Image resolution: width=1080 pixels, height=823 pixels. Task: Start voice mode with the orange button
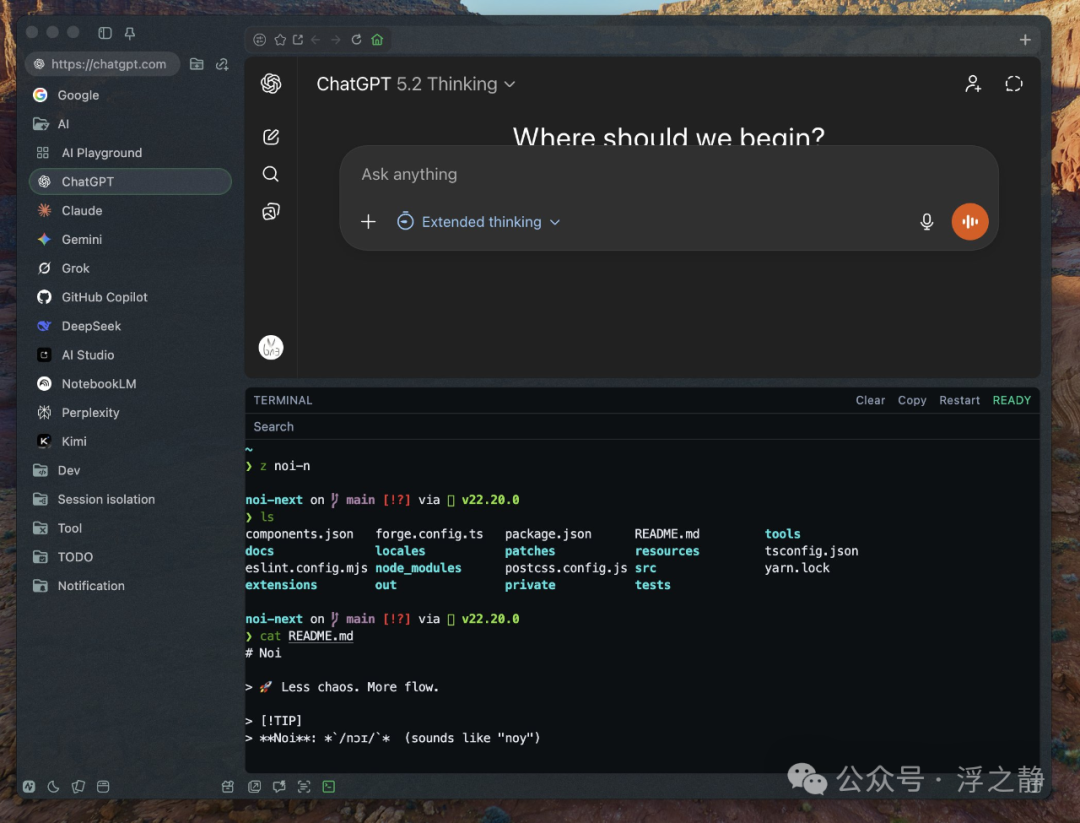(970, 222)
